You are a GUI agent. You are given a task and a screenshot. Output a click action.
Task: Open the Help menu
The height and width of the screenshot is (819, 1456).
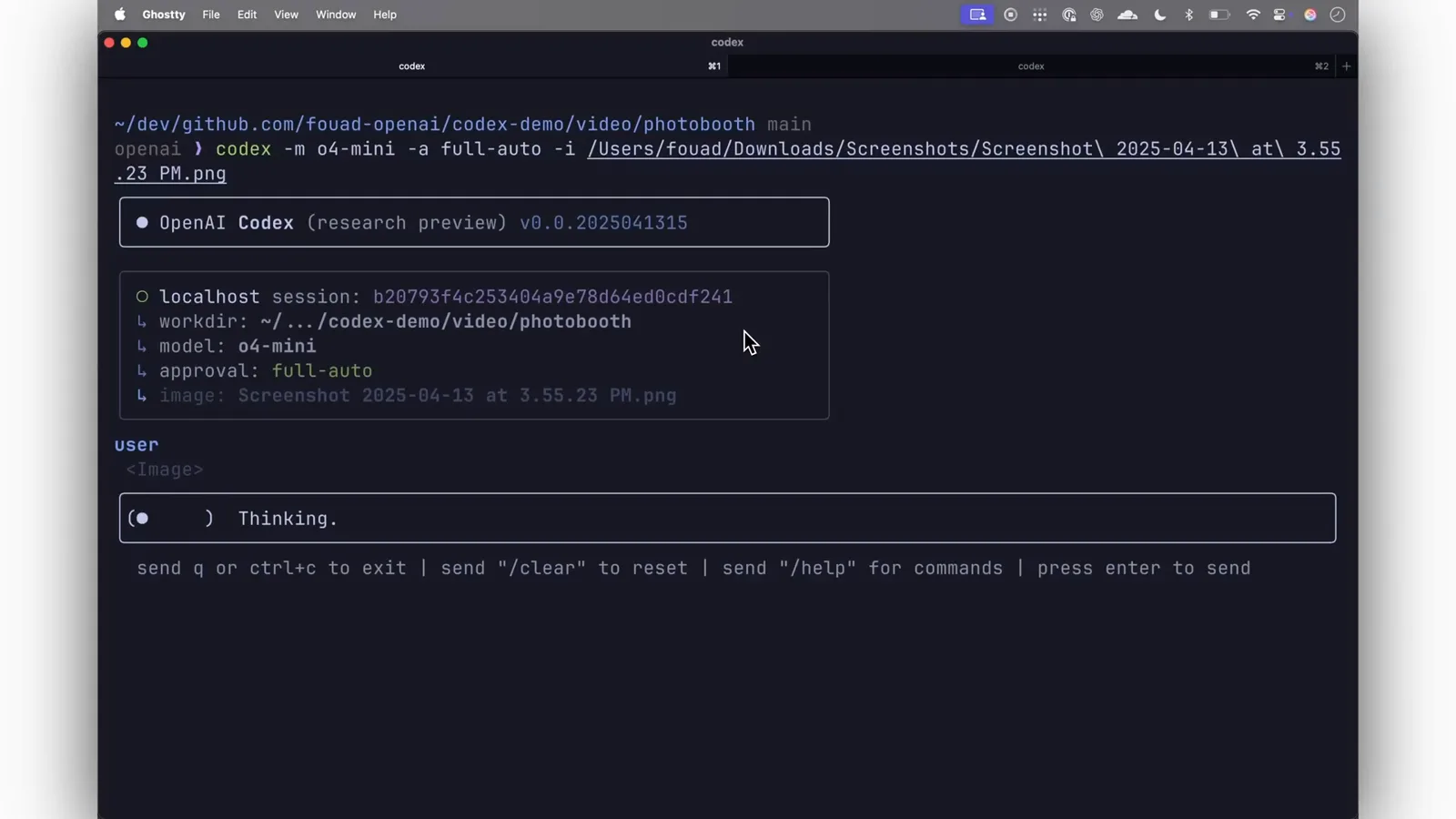[x=385, y=15]
